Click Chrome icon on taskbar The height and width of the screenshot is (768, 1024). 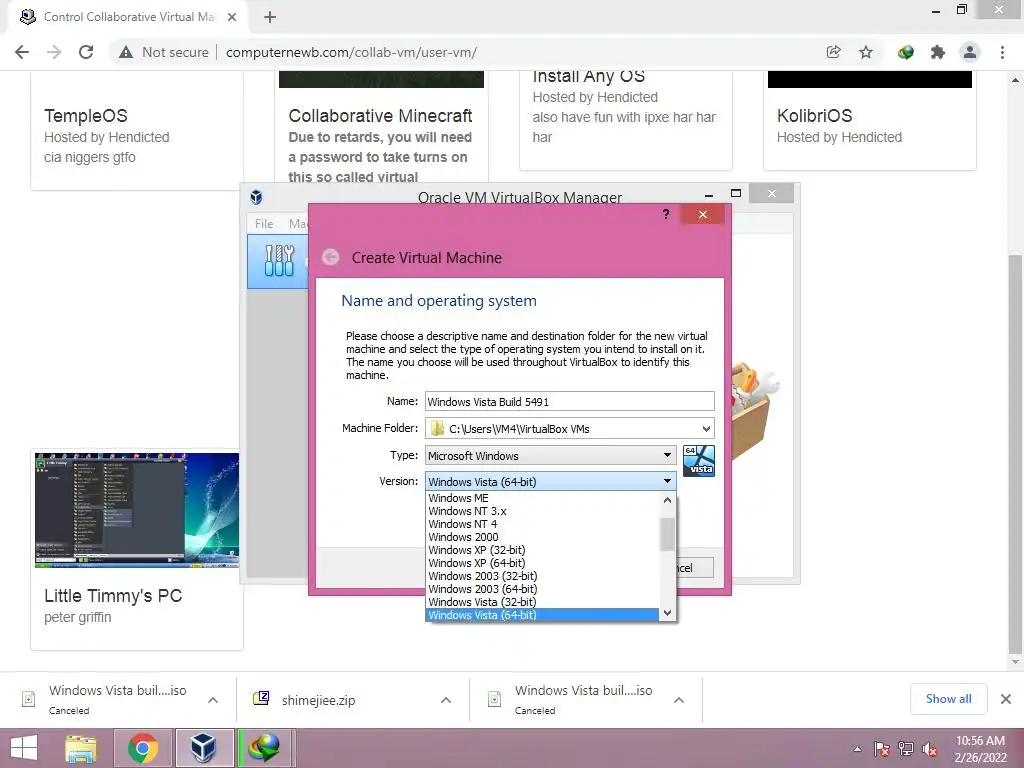(143, 748)
